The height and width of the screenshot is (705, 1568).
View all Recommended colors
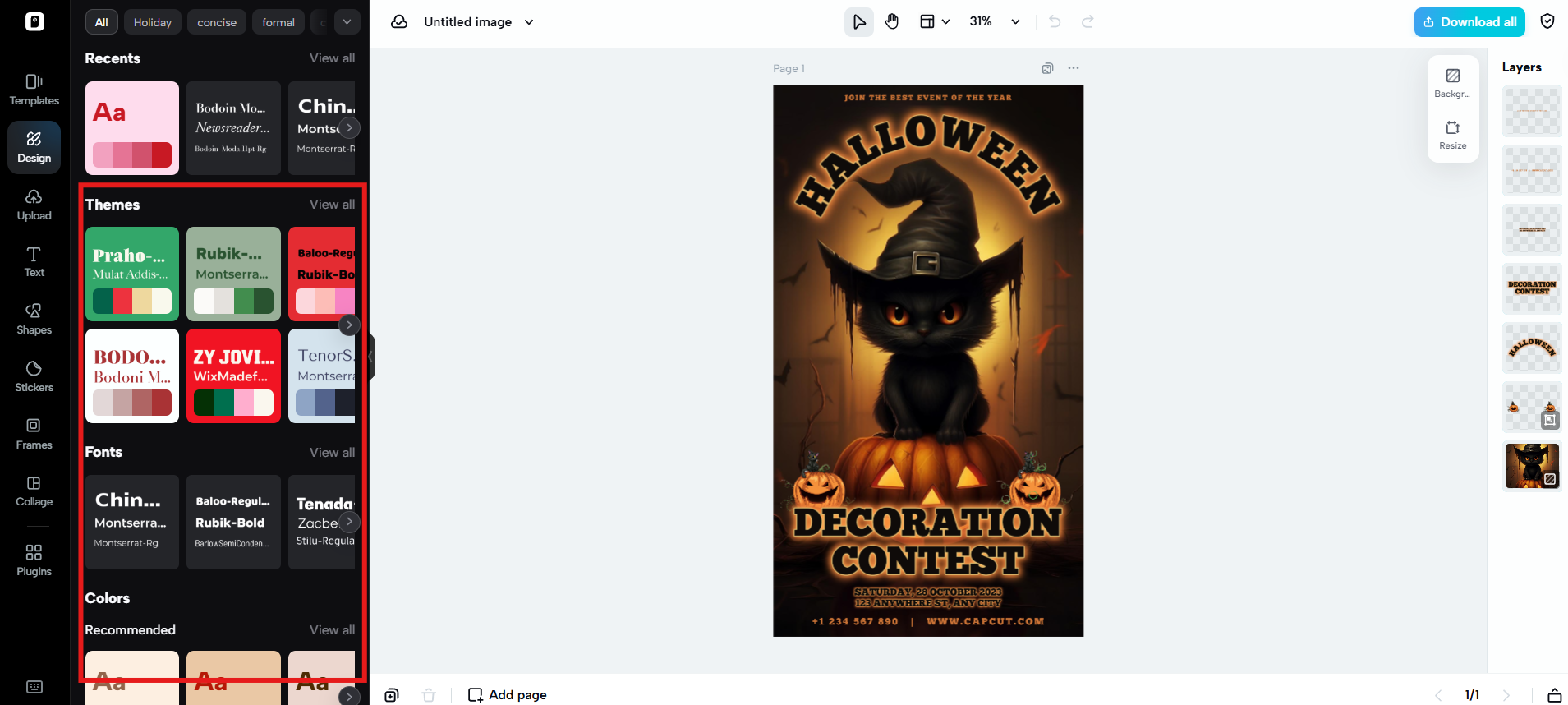point(332,630)
